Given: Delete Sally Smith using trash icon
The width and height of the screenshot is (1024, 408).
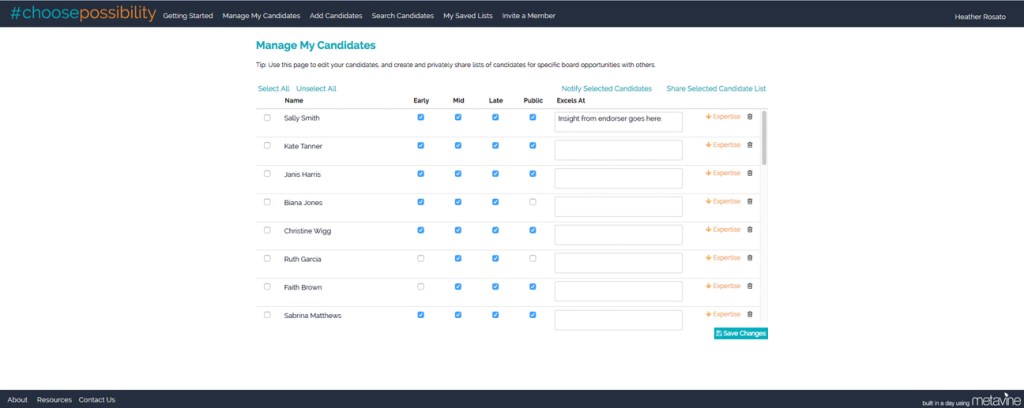Looking at the screenshot, I should click(750, 117).
